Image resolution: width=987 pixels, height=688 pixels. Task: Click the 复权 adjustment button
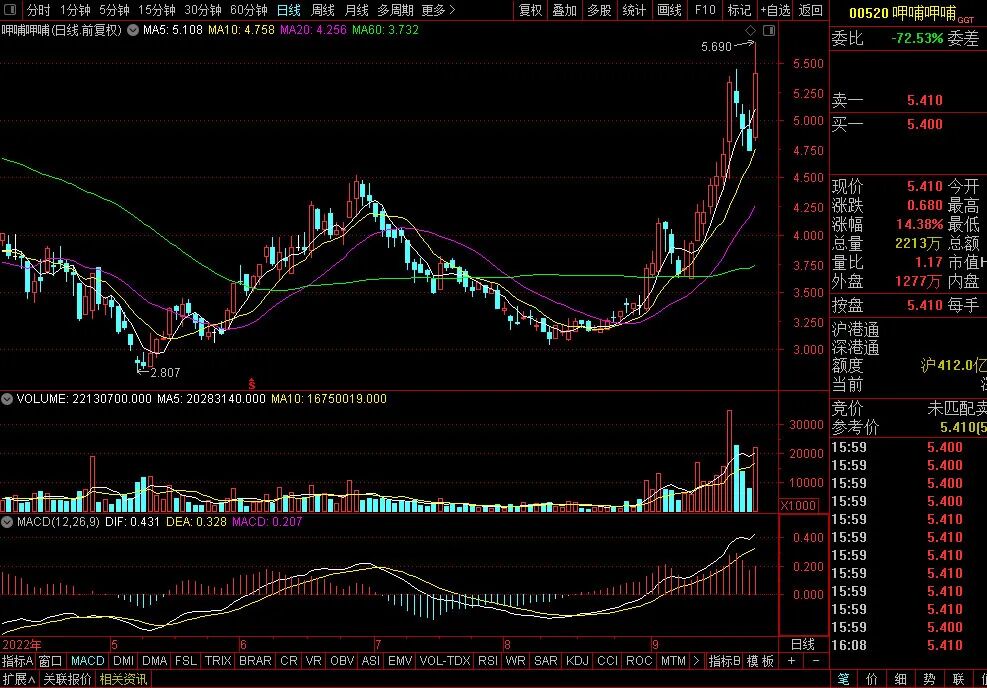(531, 10)
